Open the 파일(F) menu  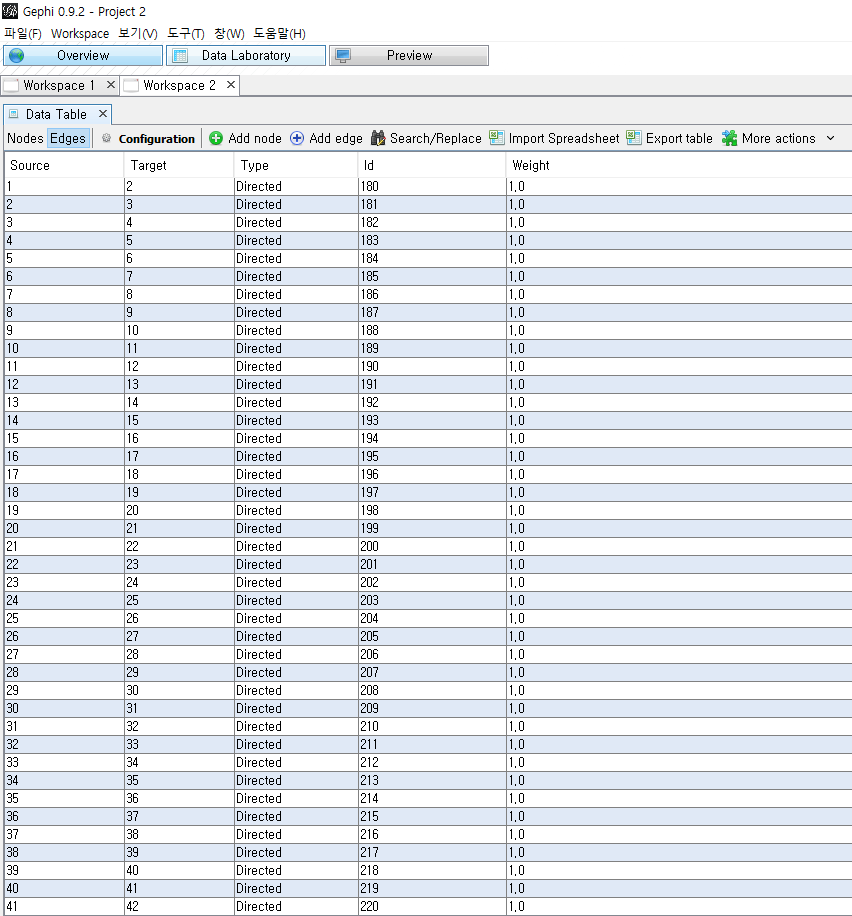[22, 33]
